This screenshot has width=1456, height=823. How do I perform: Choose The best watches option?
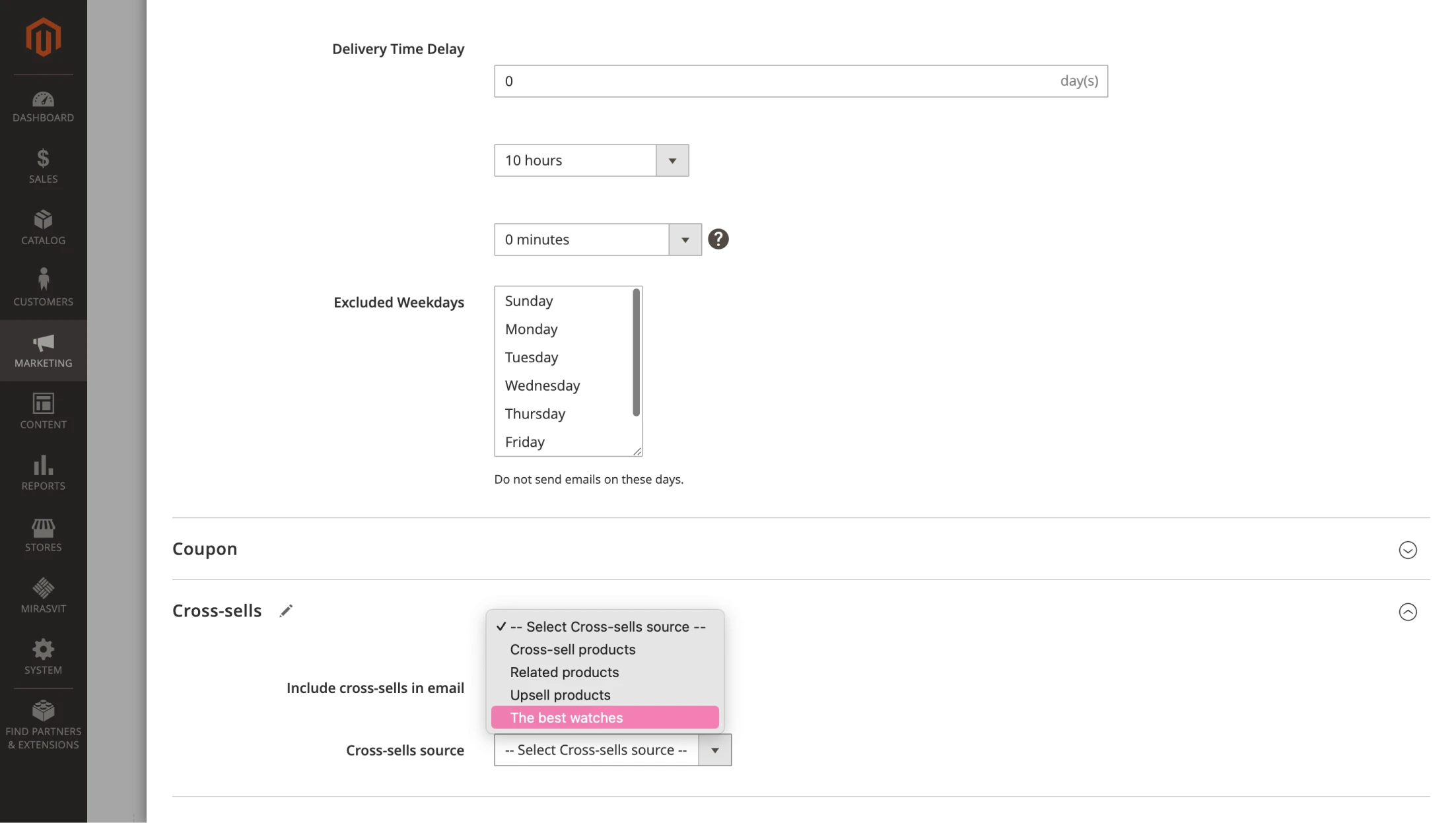pyautogui.click(x=605, y=718)
